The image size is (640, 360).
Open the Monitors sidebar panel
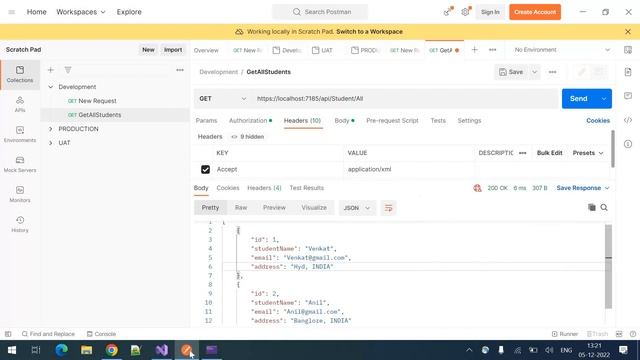tap(20, 194)
